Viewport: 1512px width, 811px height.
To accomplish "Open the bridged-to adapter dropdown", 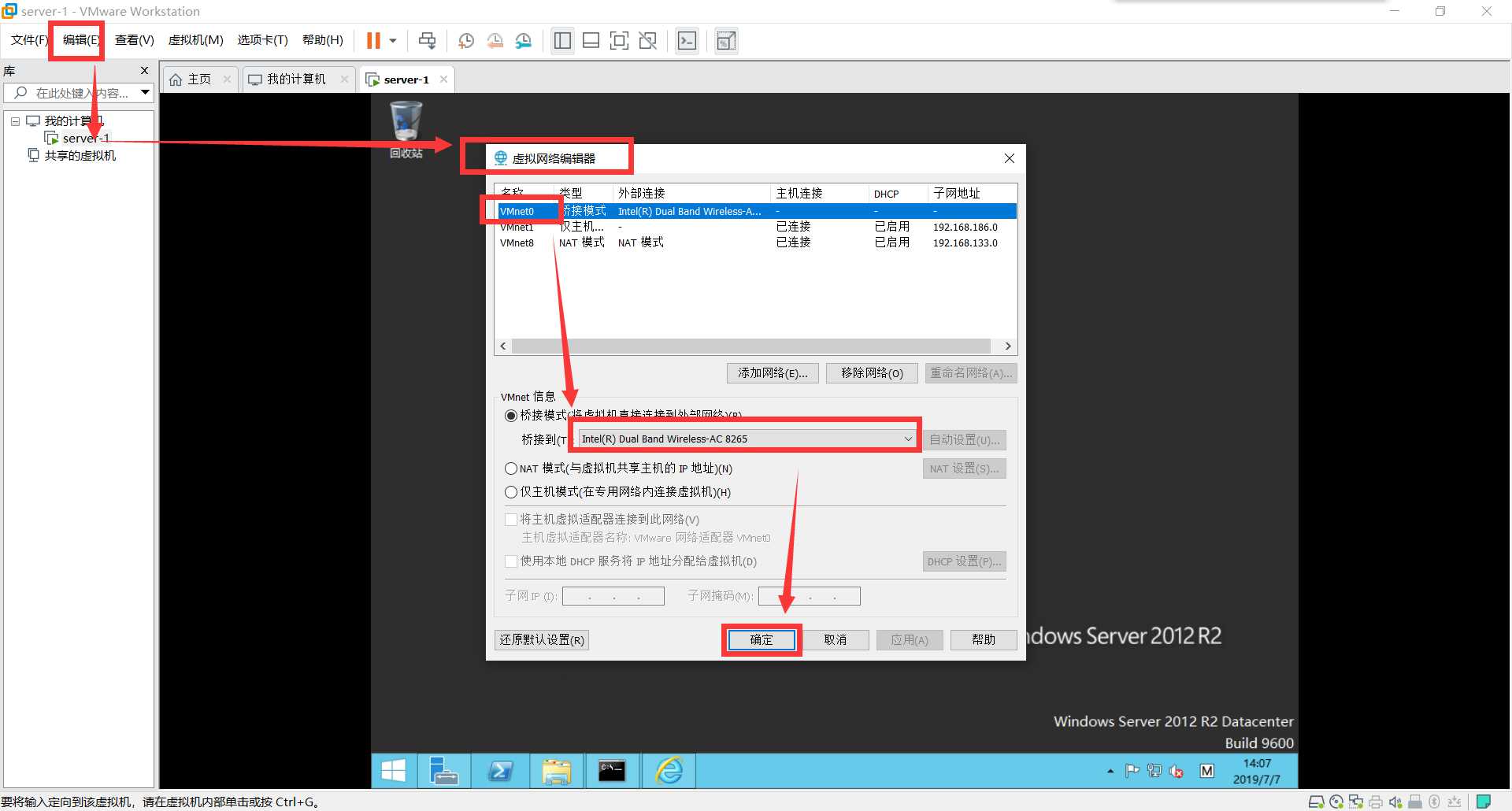I will pos(747,439).
